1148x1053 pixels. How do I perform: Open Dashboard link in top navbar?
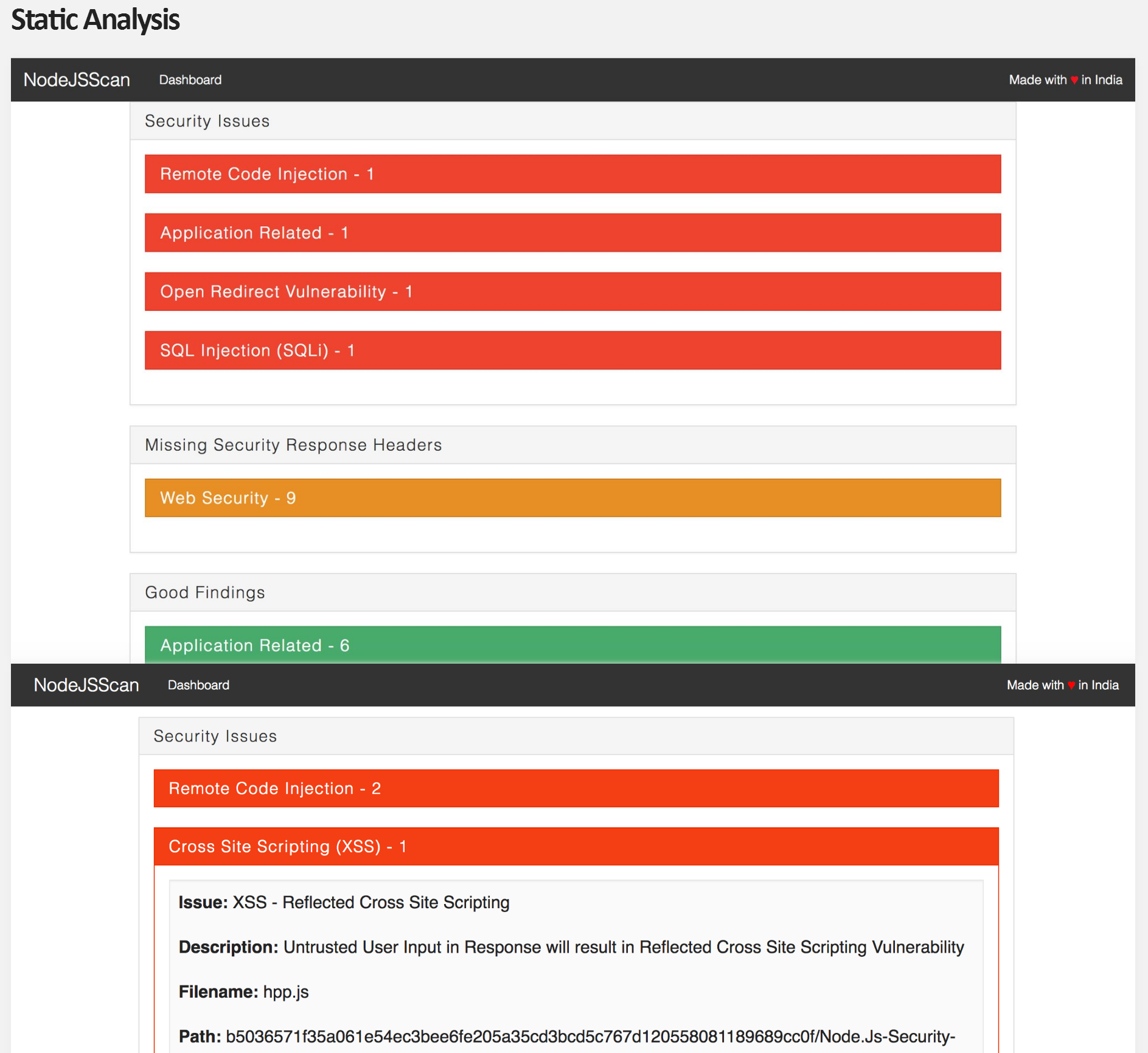click(190, 80)
